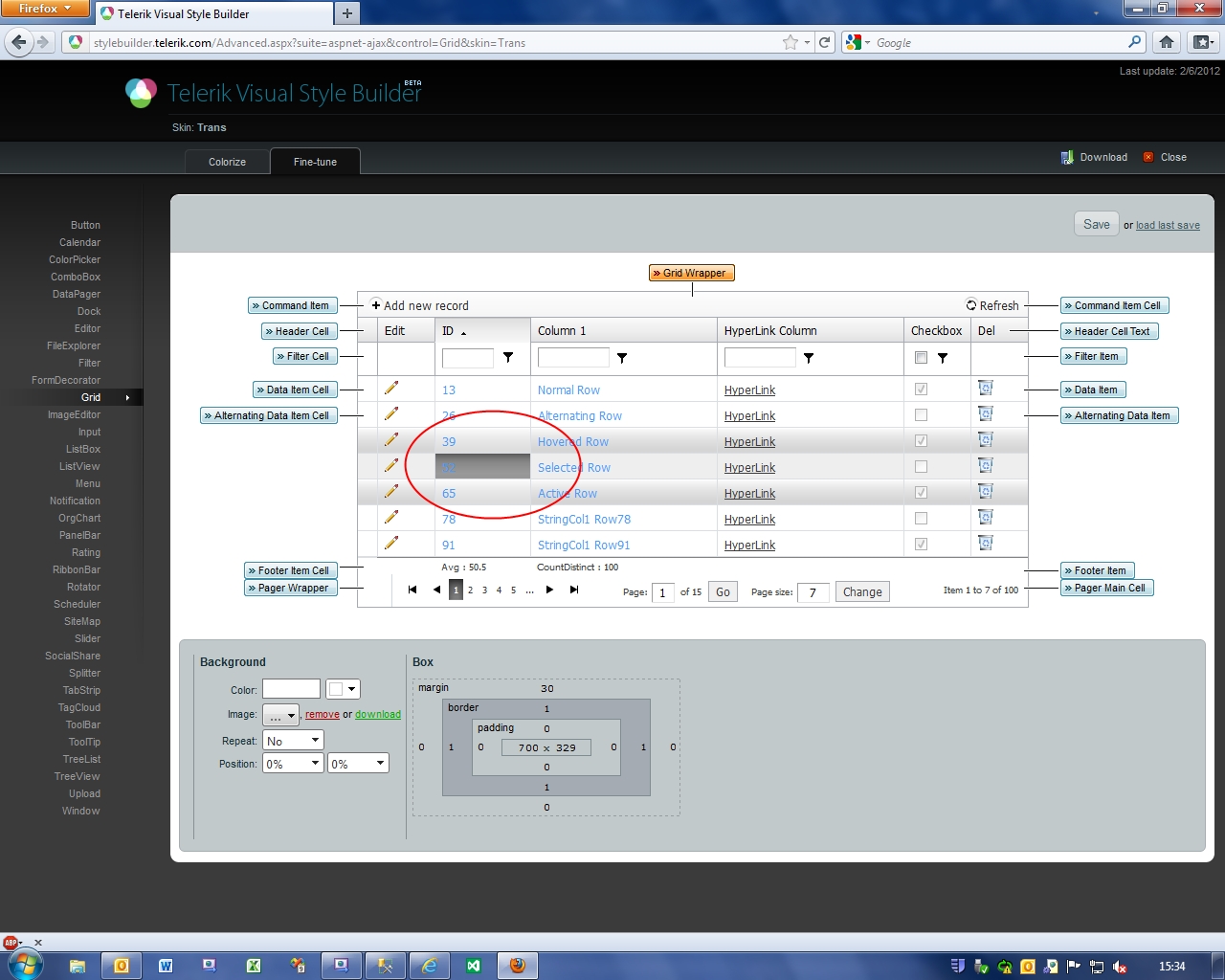The width and height of the screenshot is (1225, 980).
Task: Click the edit pencil icon in row 26
Action: 390,413
